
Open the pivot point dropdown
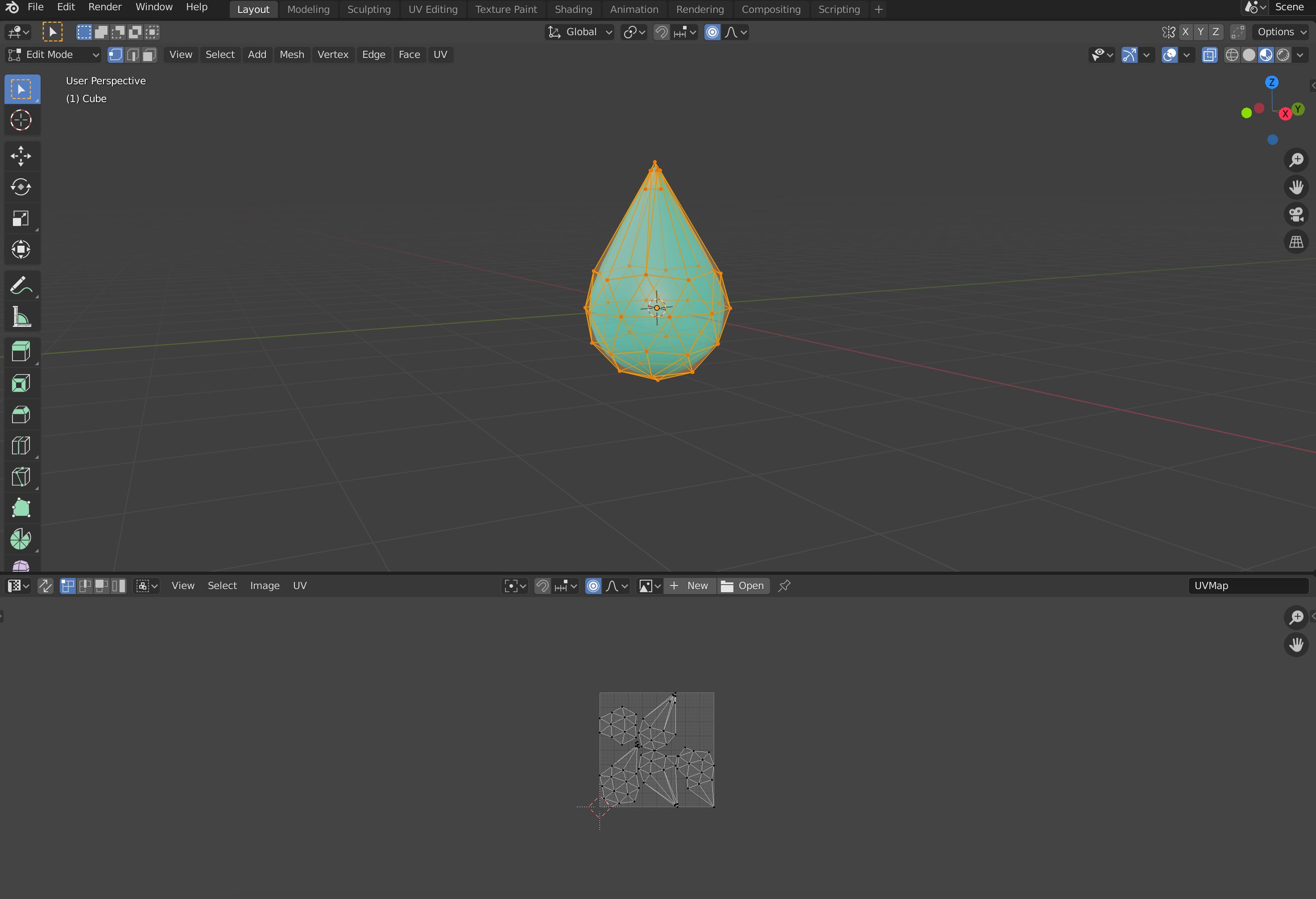tap(633, 32)
